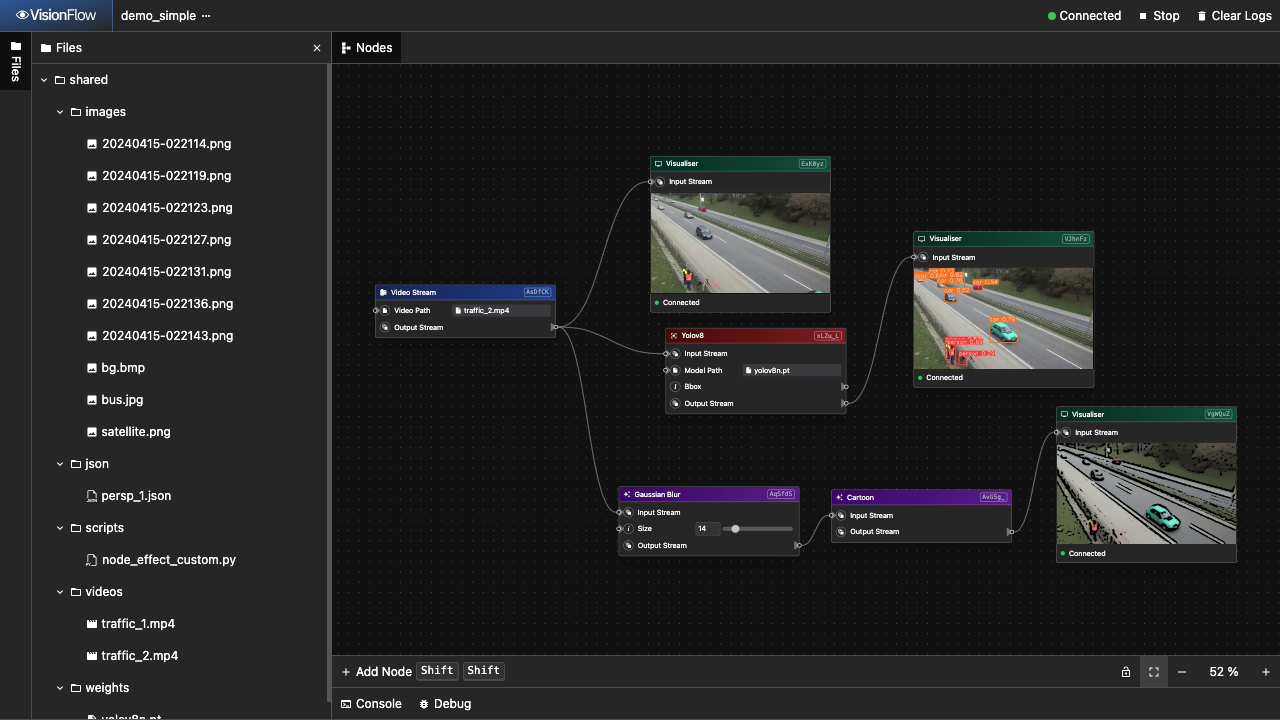The image size is (1280, 720).
Task: Select file 20240415-022123.png
Action: [160, 208]
